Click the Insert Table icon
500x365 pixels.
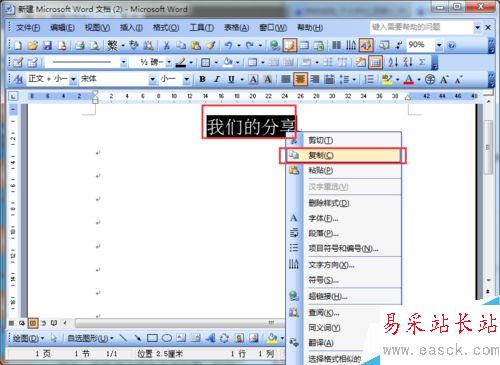tap(304, 45)
